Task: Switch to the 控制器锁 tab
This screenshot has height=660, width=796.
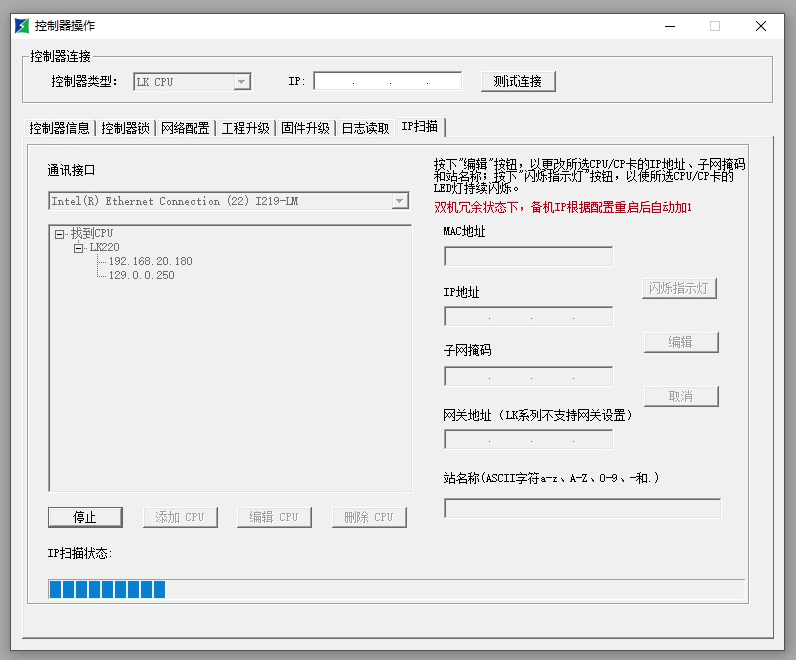Action: point(125,128)
